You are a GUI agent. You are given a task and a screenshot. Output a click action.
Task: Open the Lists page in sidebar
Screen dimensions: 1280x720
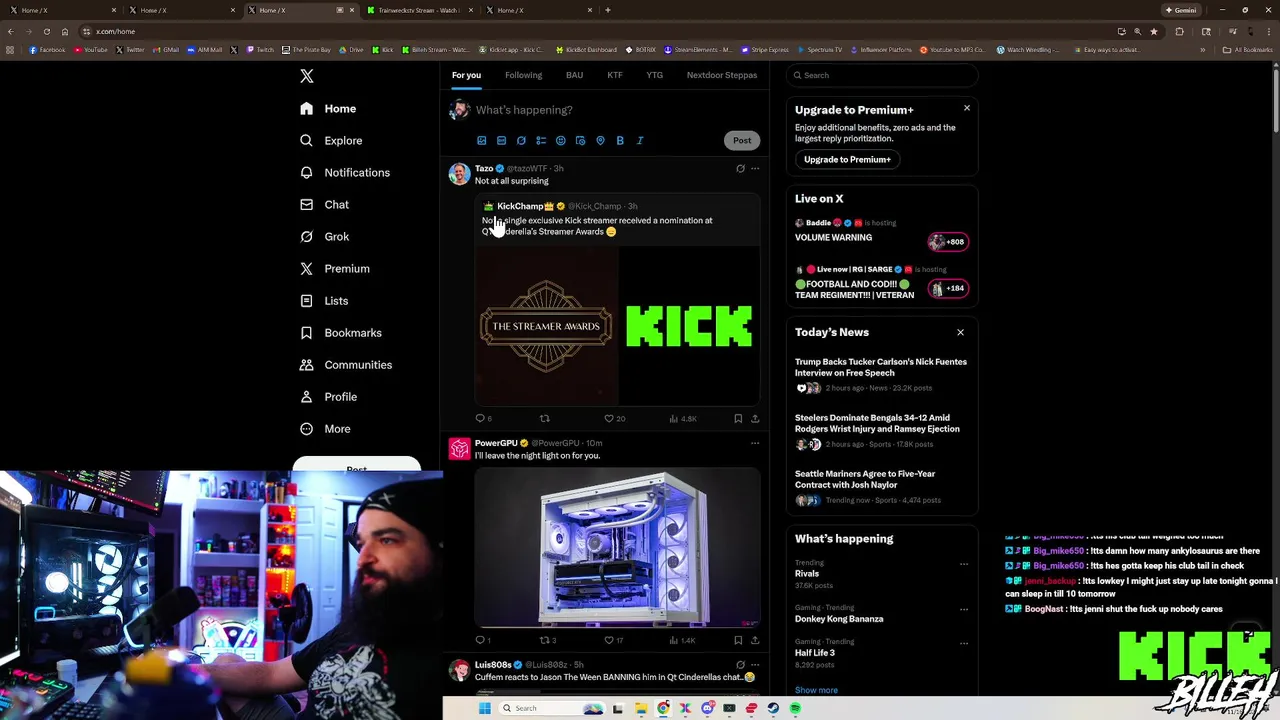(324, 301)
